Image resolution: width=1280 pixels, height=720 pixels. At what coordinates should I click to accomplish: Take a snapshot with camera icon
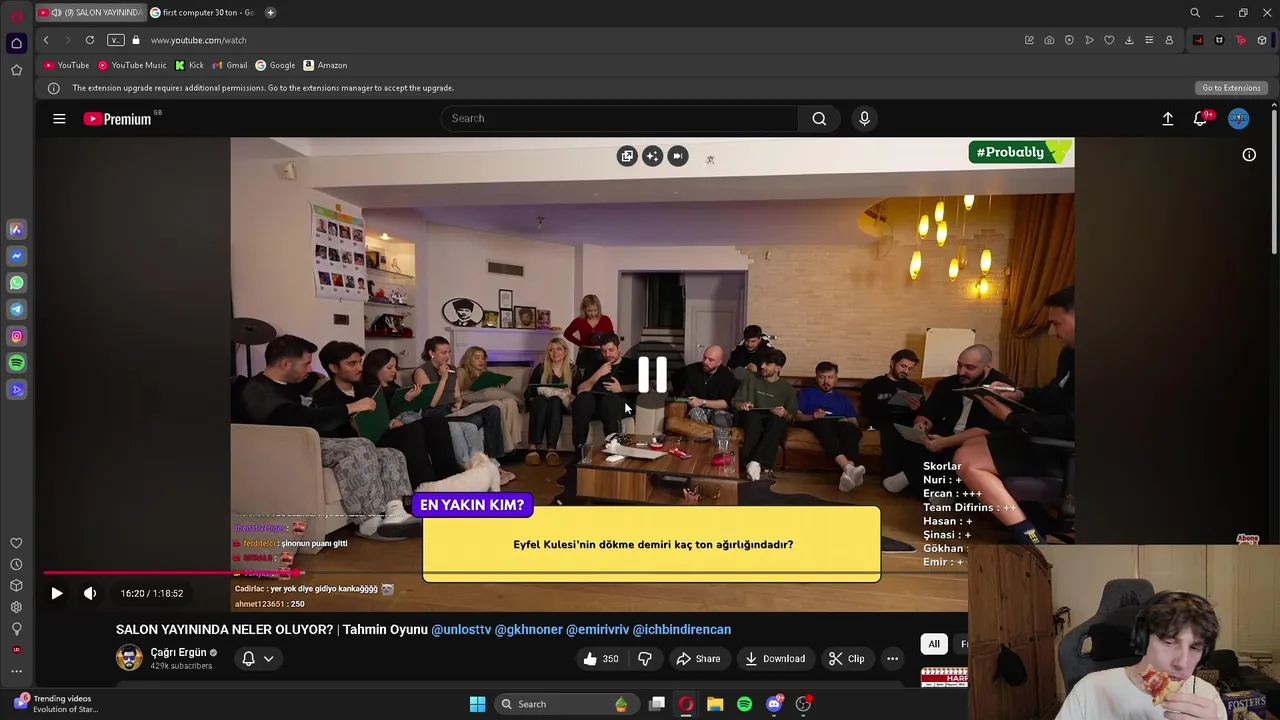click(1049, 40)
